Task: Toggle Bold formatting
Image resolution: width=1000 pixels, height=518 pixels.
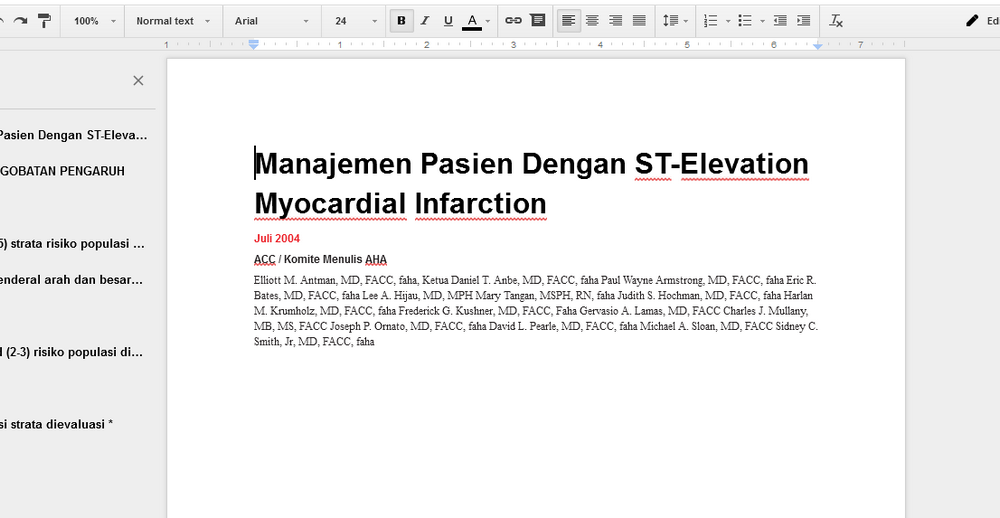Action: pos(401,21)
